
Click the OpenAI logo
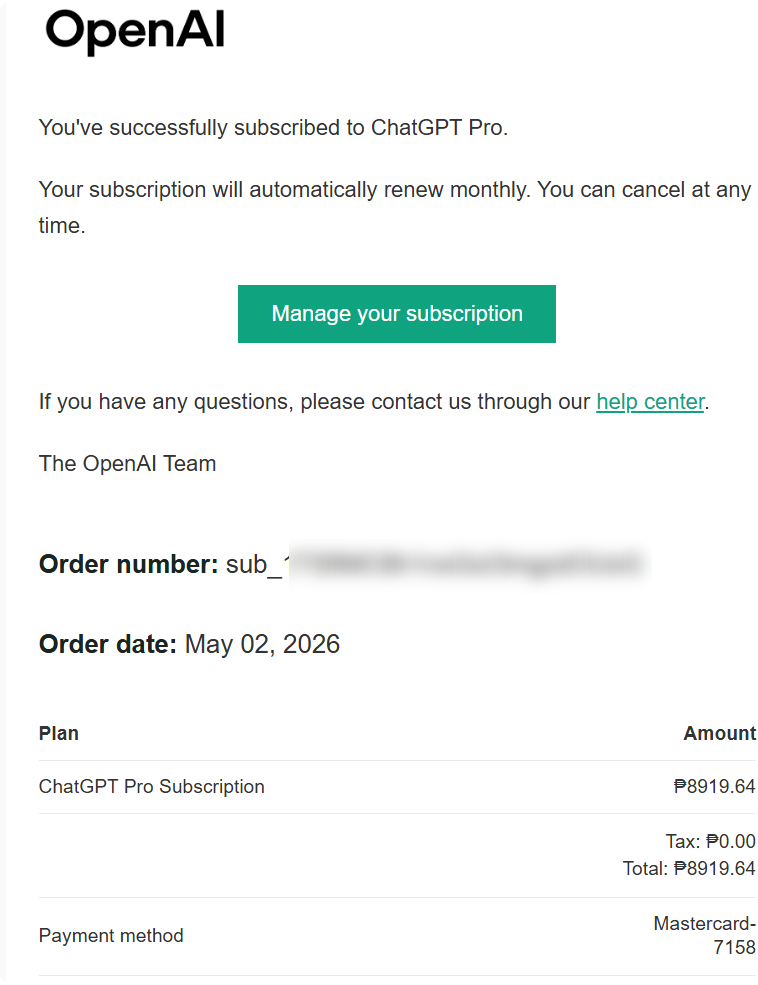coord(135,31)
